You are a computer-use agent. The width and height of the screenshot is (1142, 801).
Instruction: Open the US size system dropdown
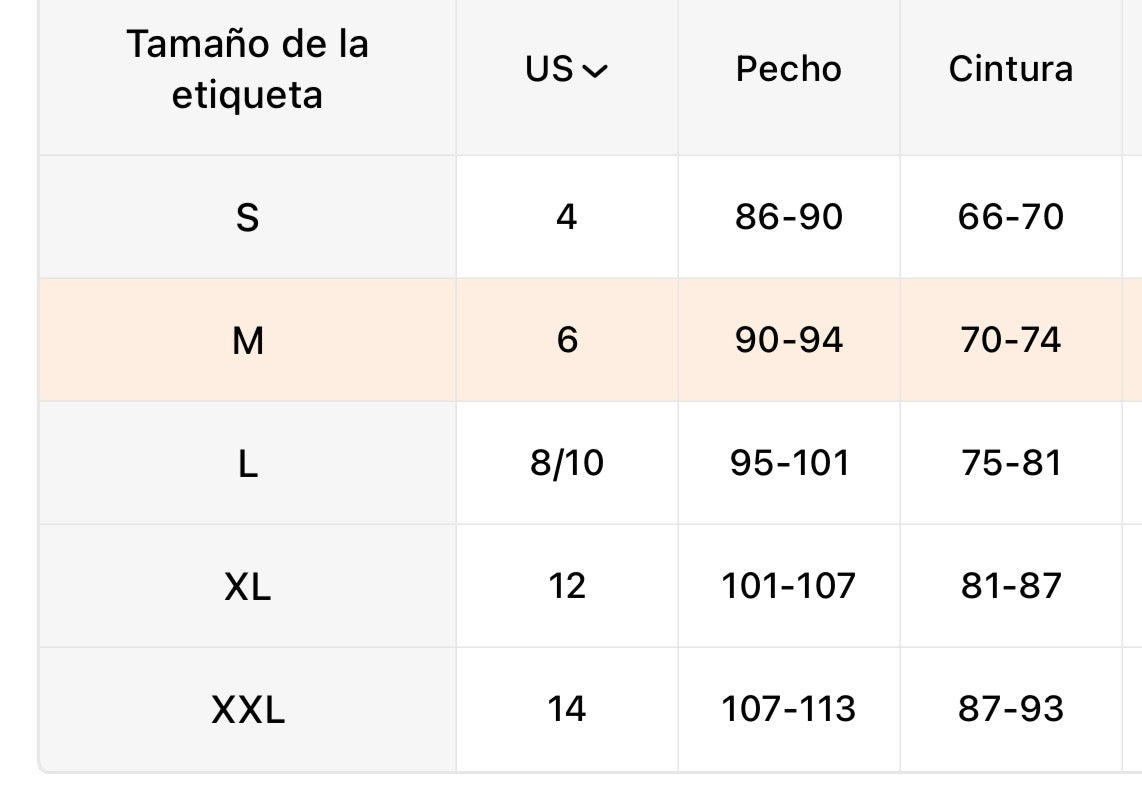click(x=566, y=70)
